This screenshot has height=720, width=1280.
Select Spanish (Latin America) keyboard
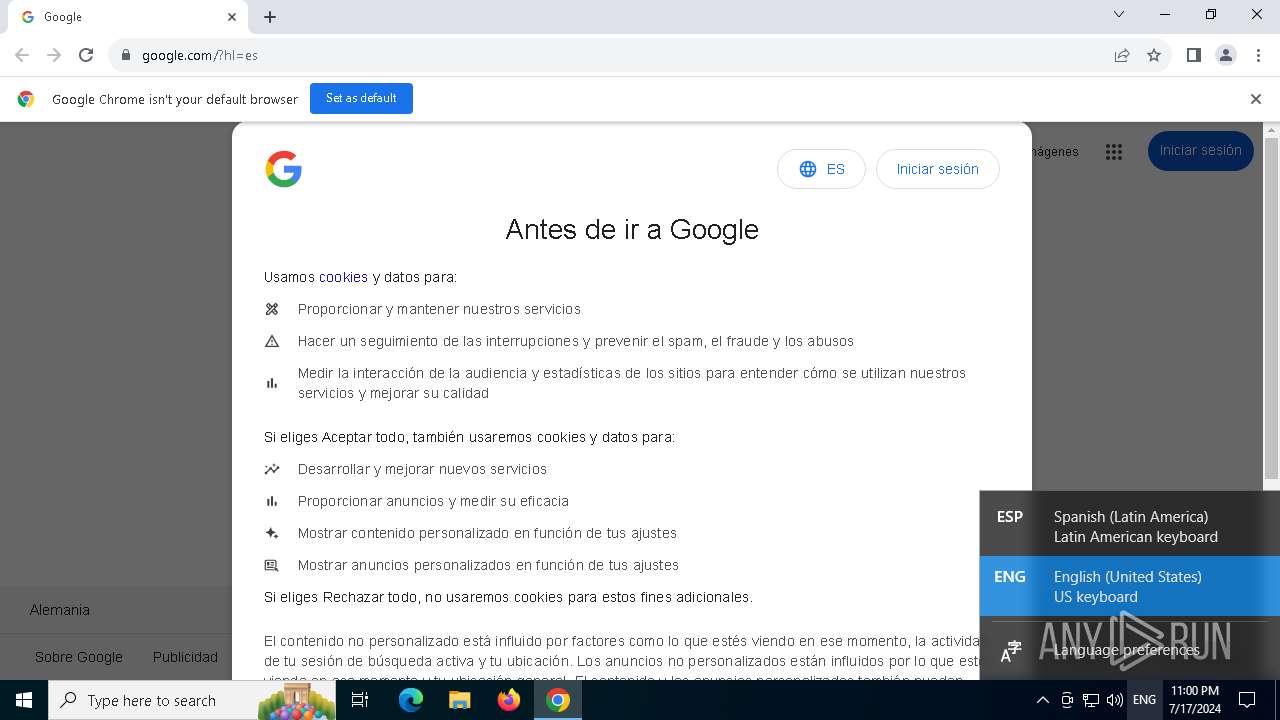(1130, 526)
